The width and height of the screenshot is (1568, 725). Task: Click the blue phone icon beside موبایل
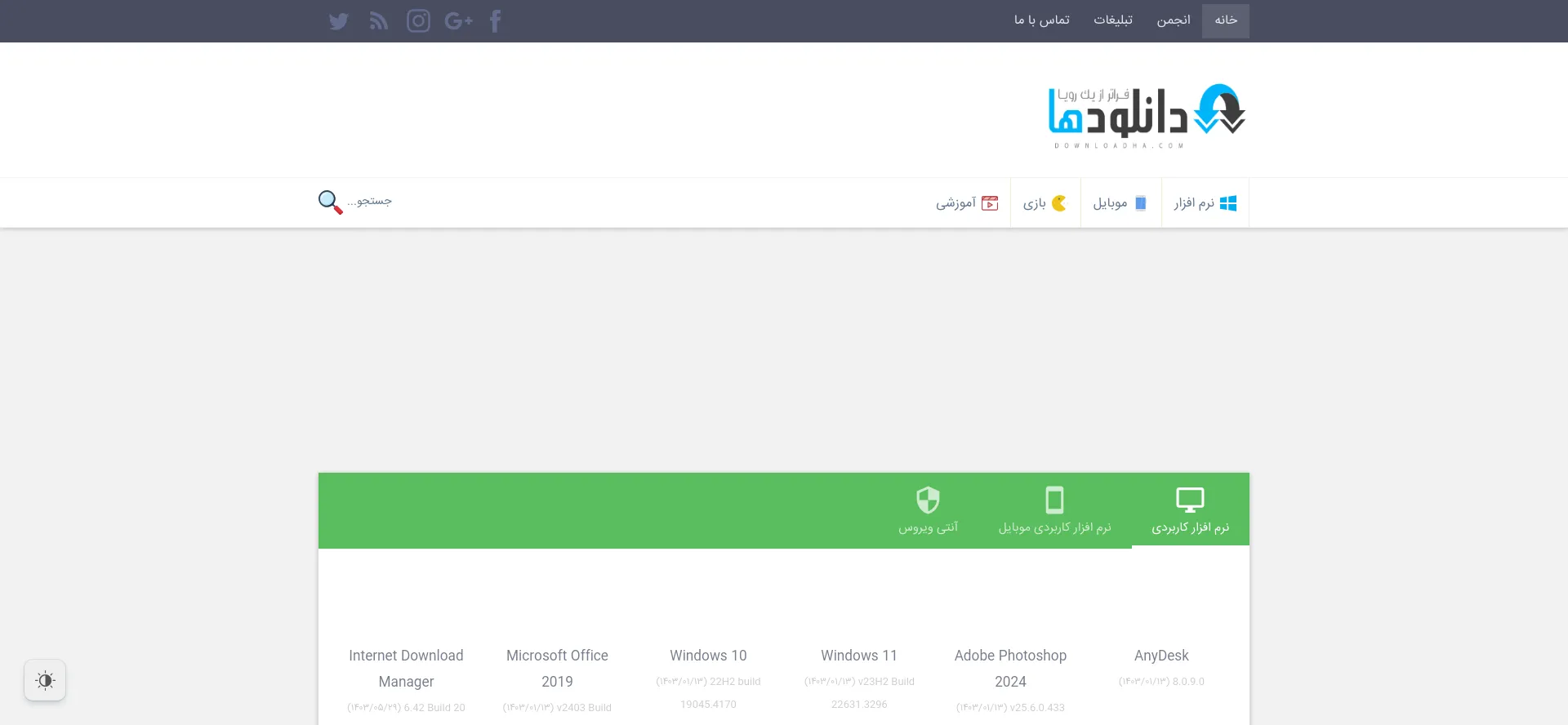(1141, 203)
